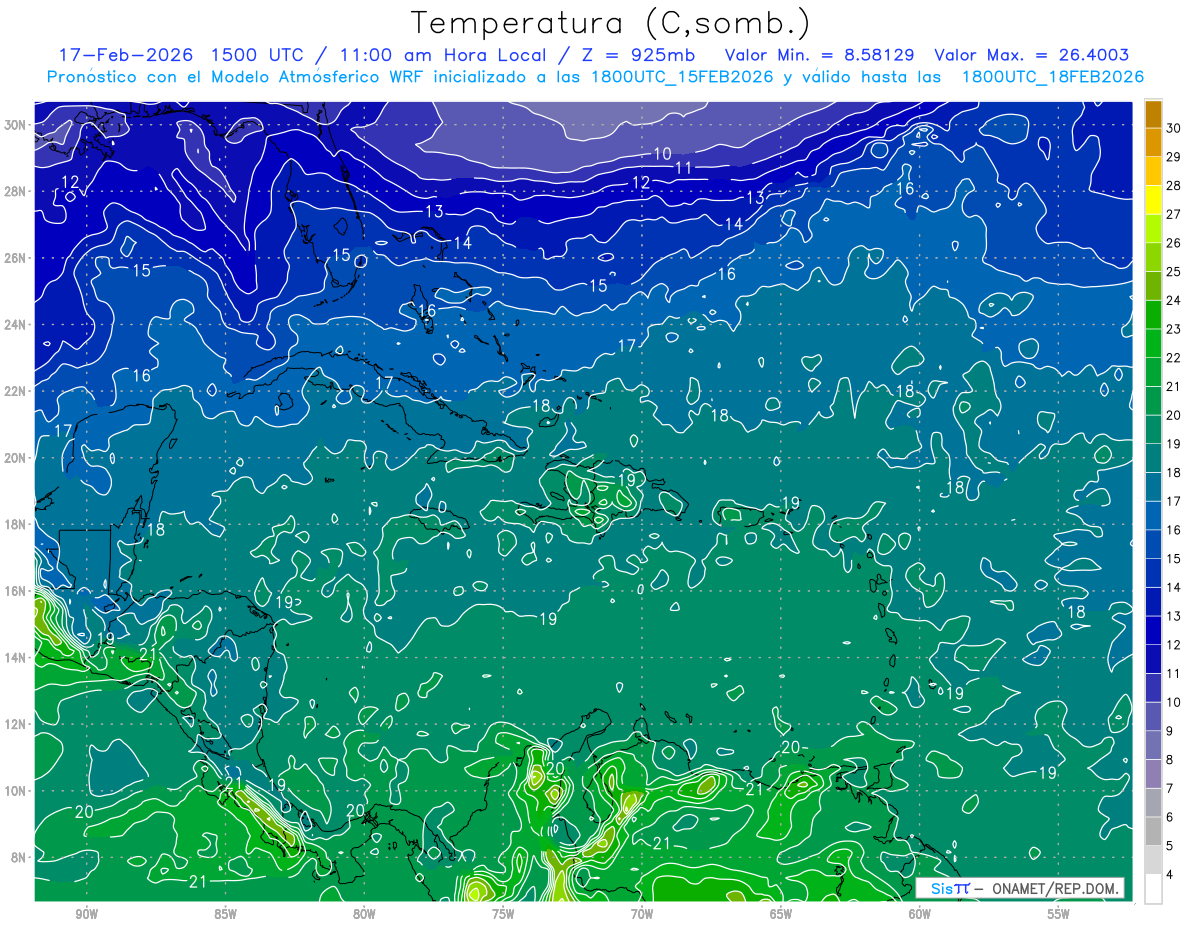Click the white colorbar segment below 4
The image size is (1200, 927).
click(x=1153, y=889)
